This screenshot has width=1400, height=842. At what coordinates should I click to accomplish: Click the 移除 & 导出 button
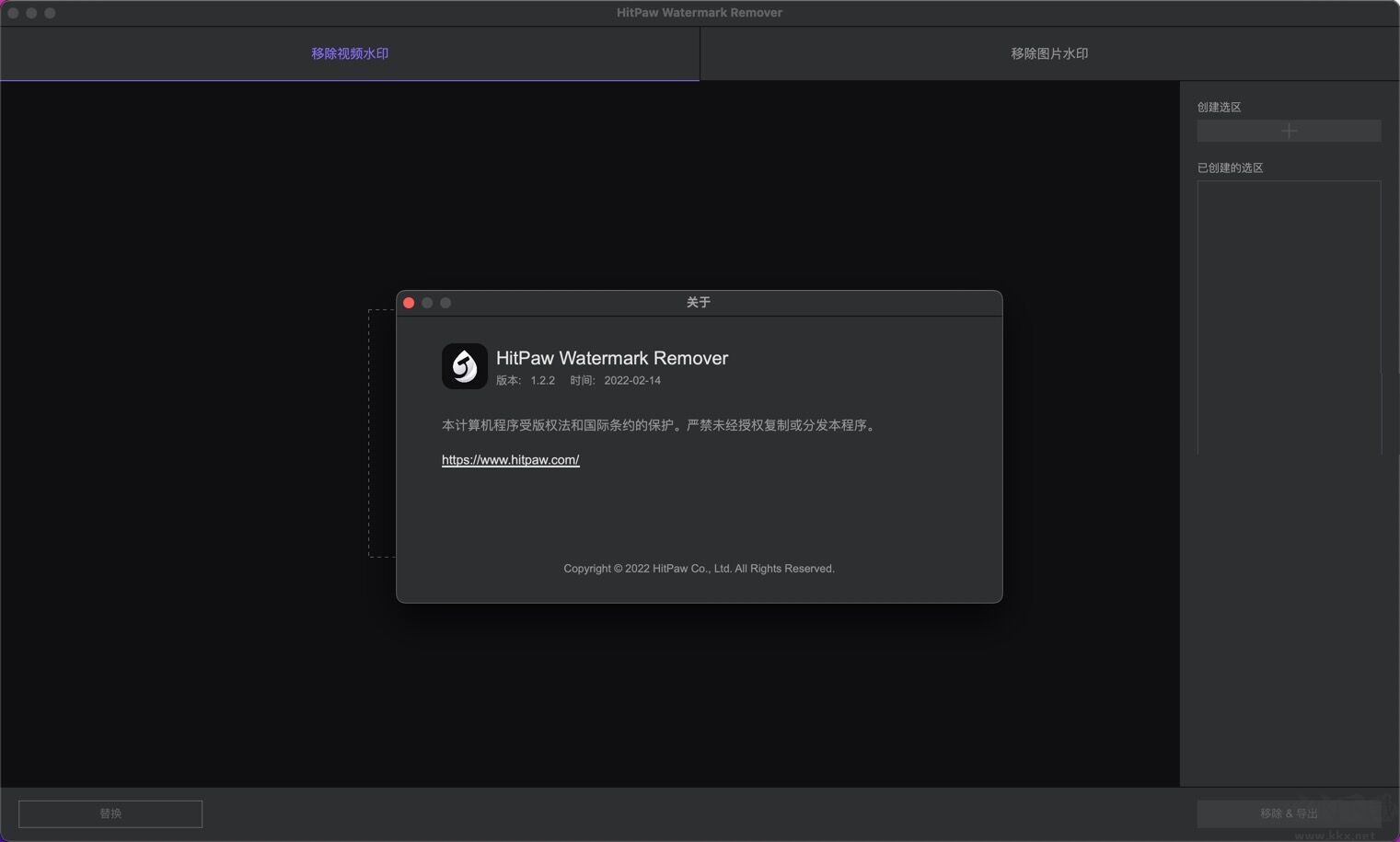tap(1288, 813)
